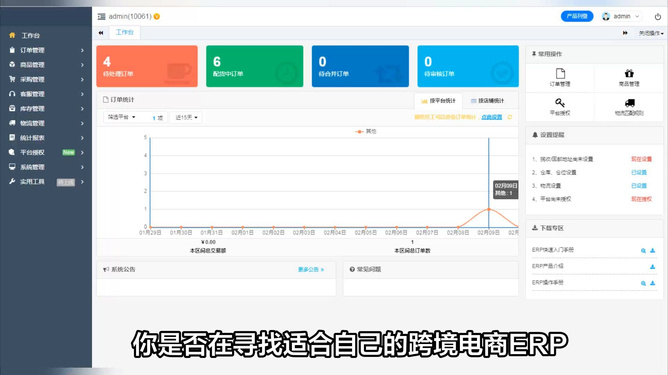This screenshot has width=668, height=375.
Task: Click the 02月09日 data point on chart
Action: coord(489,209)
